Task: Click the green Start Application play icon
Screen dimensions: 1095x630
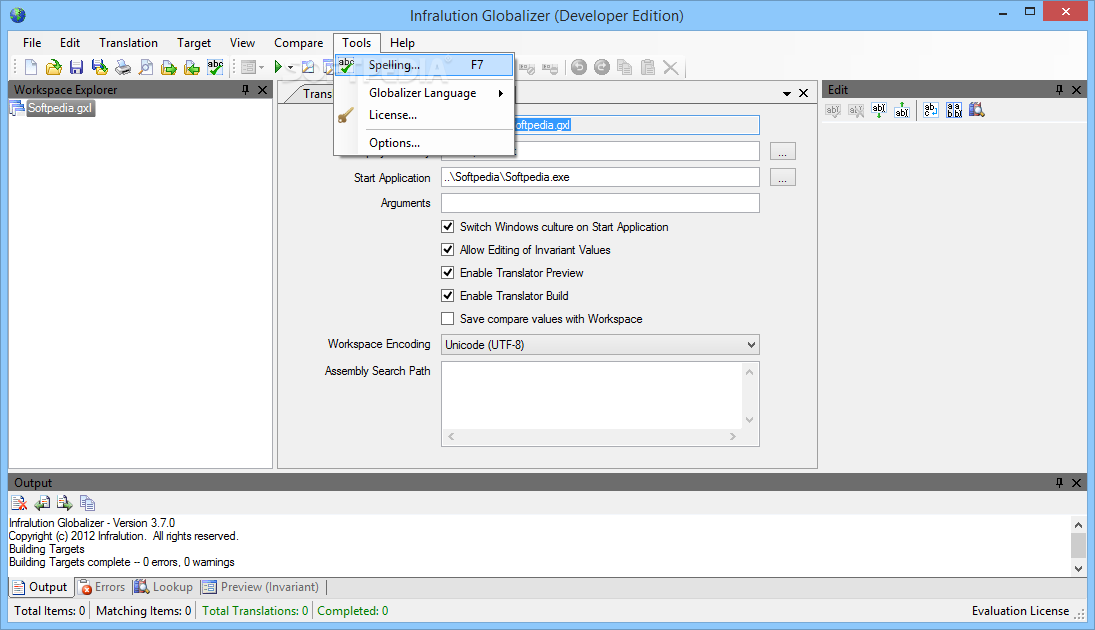Action: 278,67
